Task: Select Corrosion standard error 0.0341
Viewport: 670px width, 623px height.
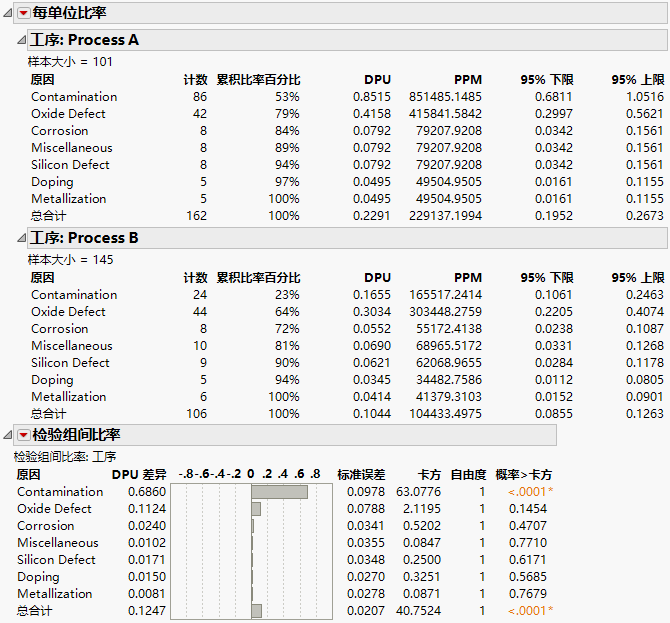Action: pos(366,526)
